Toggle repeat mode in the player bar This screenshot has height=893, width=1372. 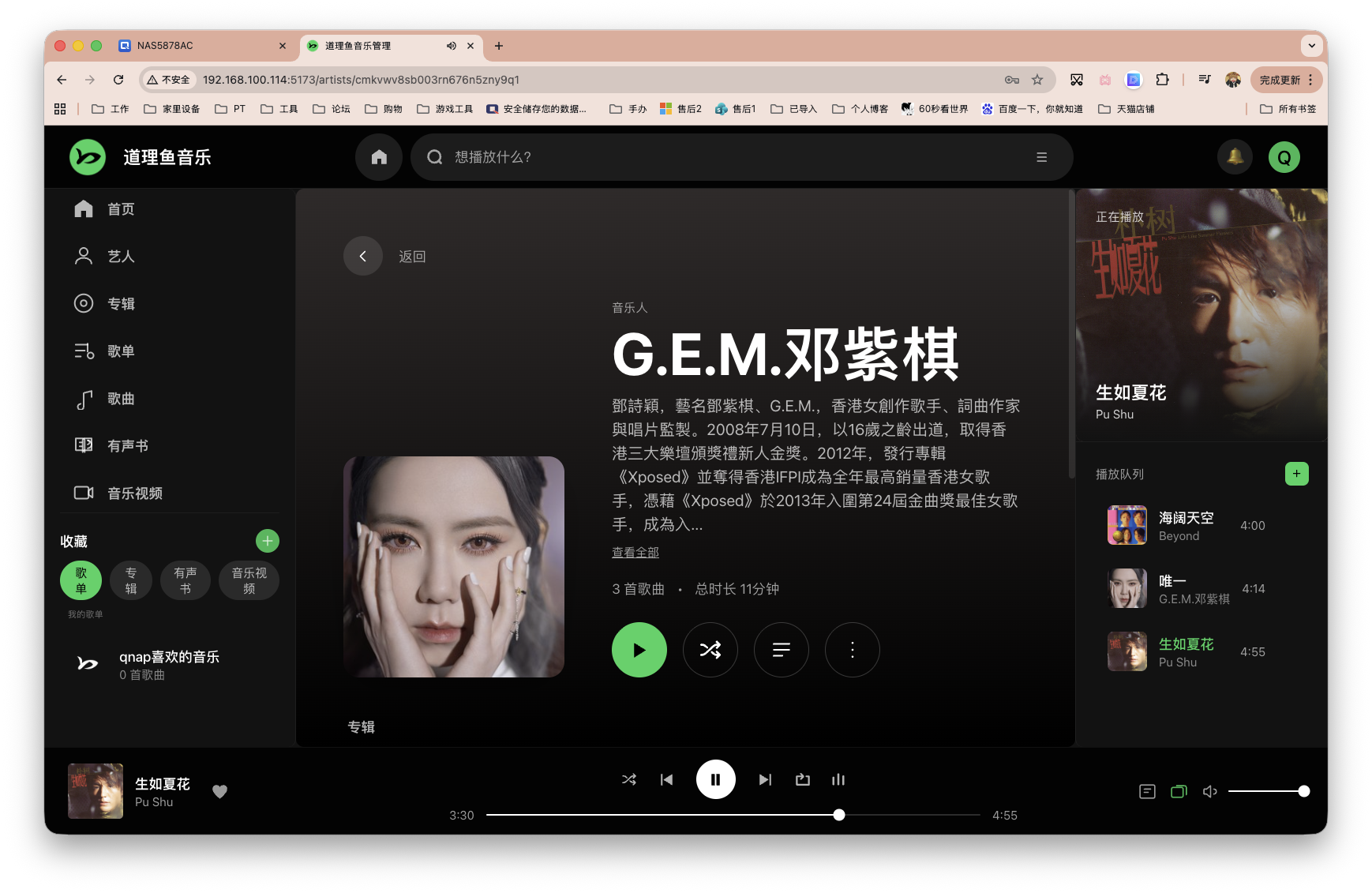point(802,779)
